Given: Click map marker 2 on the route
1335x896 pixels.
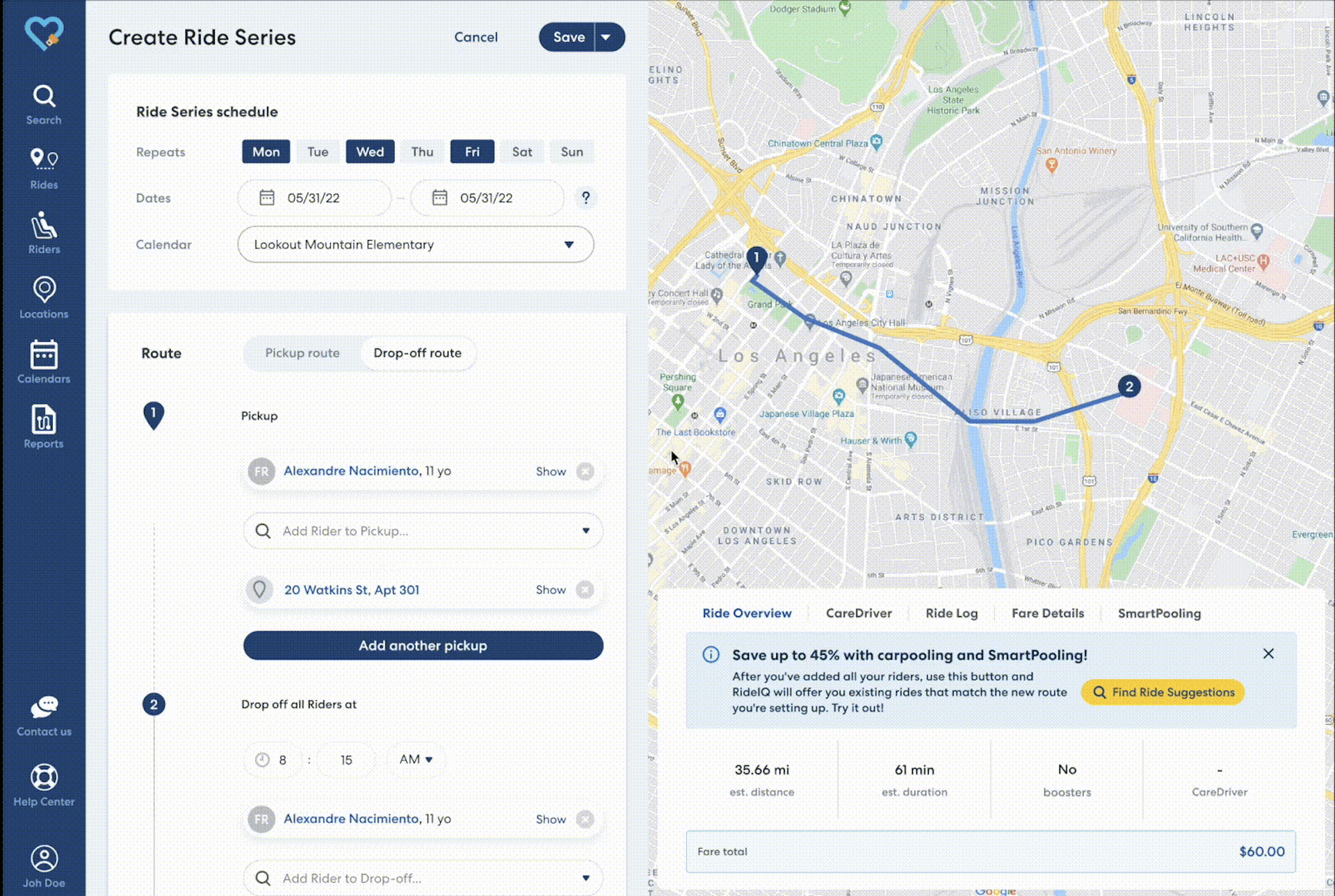Looking at the screenshot, I should 1129,386.
